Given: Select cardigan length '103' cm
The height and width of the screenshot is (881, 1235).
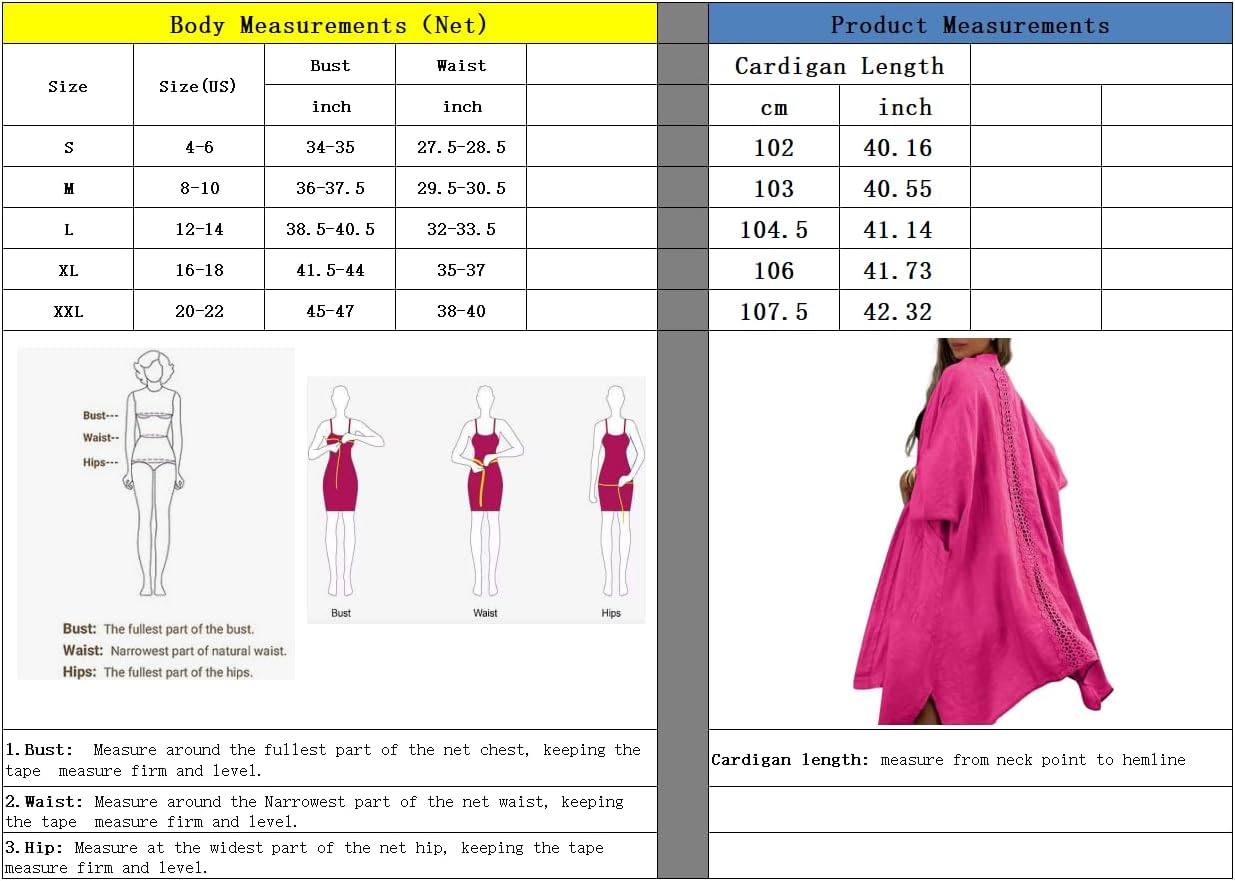Looking at the screenshot, I should click(x=774, y=188).
